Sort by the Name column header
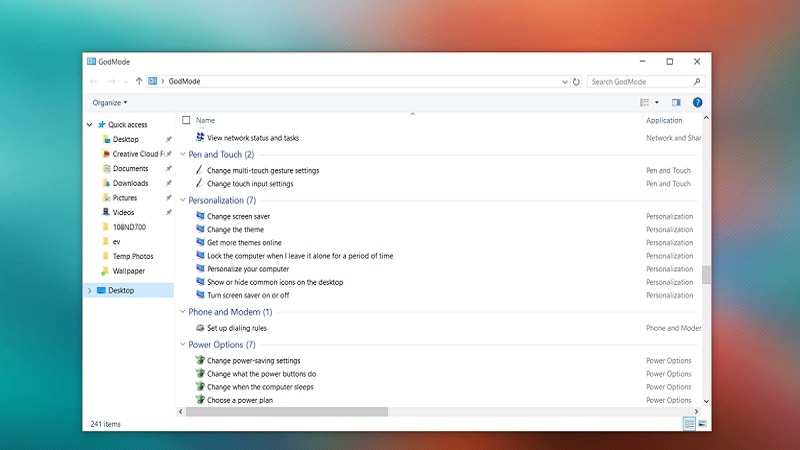This screenshot has height=450, width=800. [206, 120]
